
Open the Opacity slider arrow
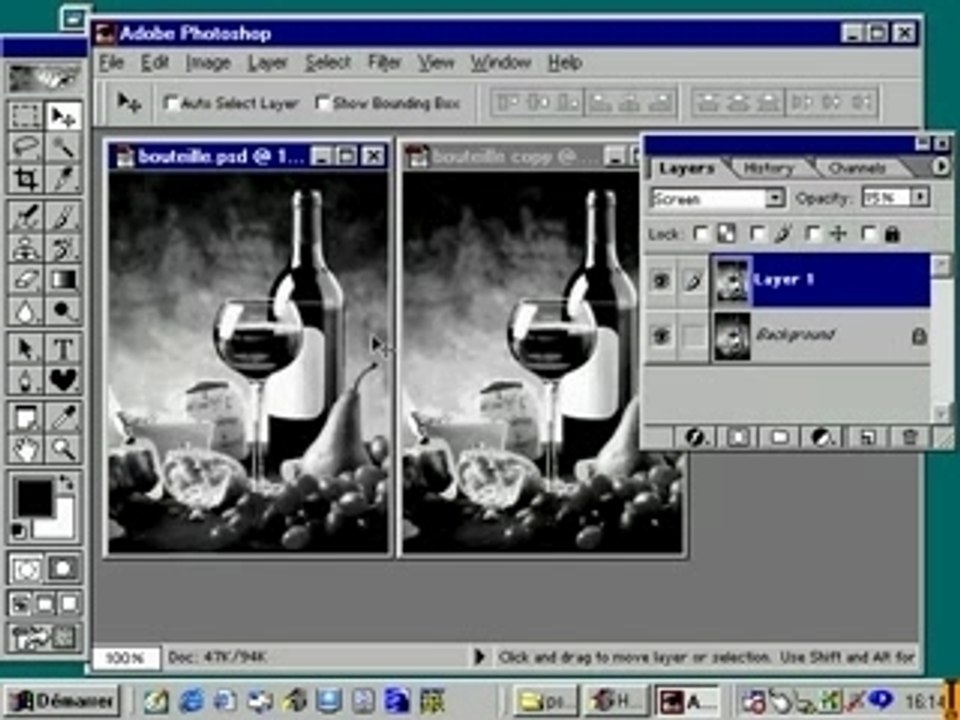pos(920,197)
